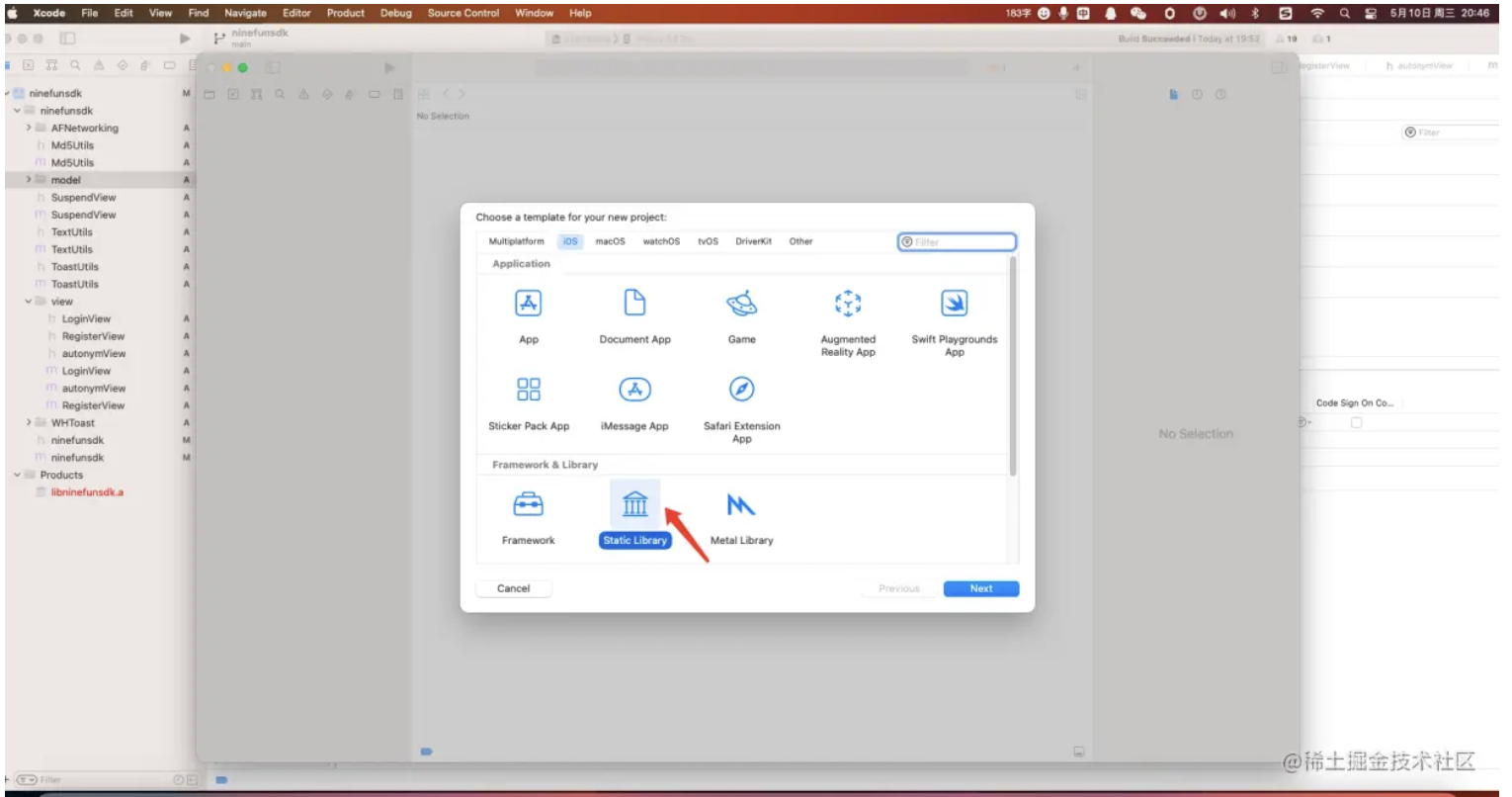Open project navigator in front gray window
The width and height of the screenshot is (1512, 797).
coord(210,94)
